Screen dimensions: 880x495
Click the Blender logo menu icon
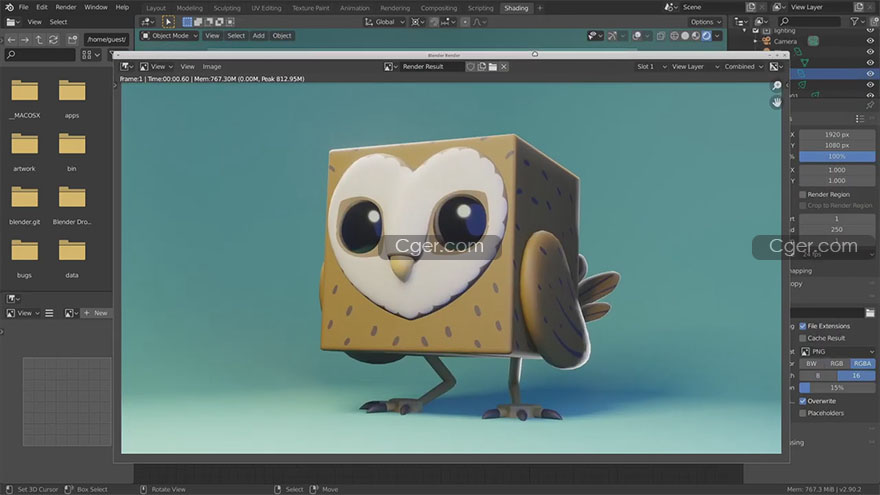point(9,7)
